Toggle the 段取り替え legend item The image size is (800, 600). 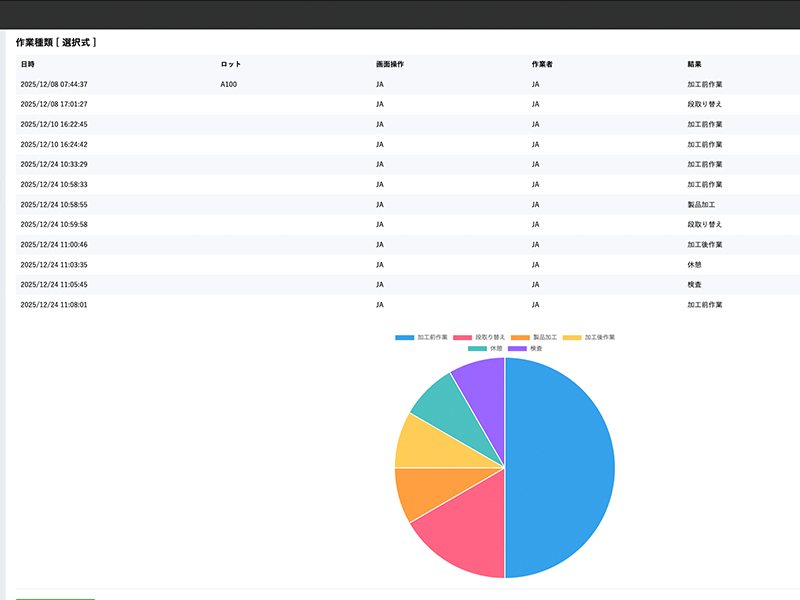pyautogui.click(x=479, y=338)
